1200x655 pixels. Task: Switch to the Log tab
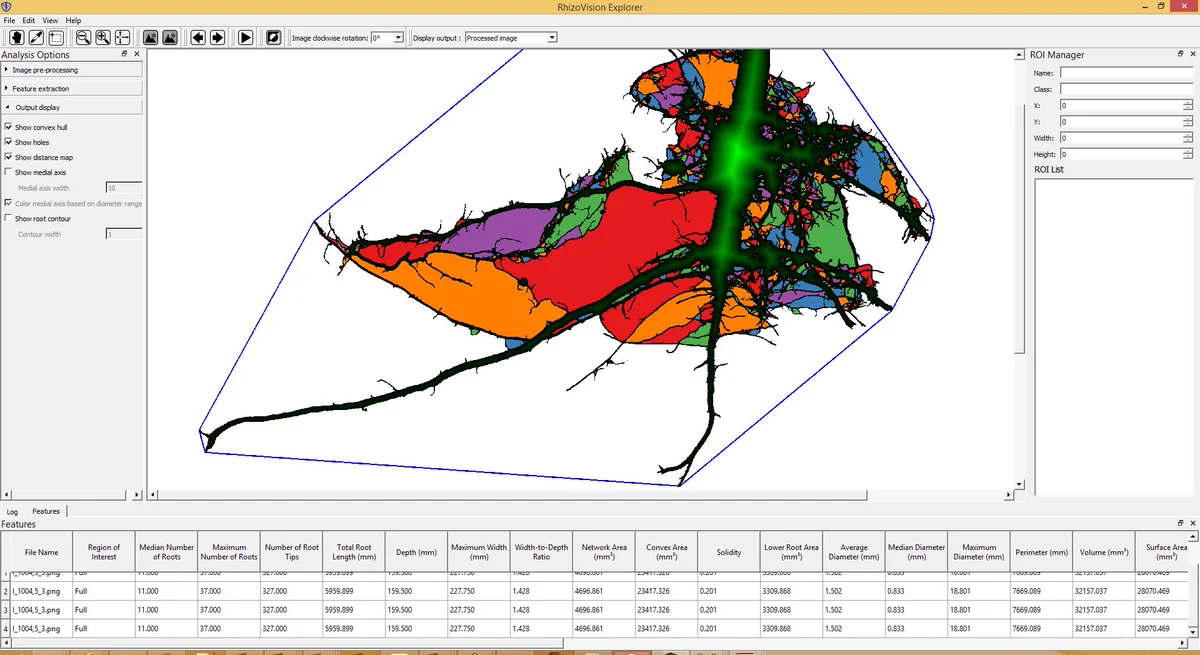click(x=13, y=511)
